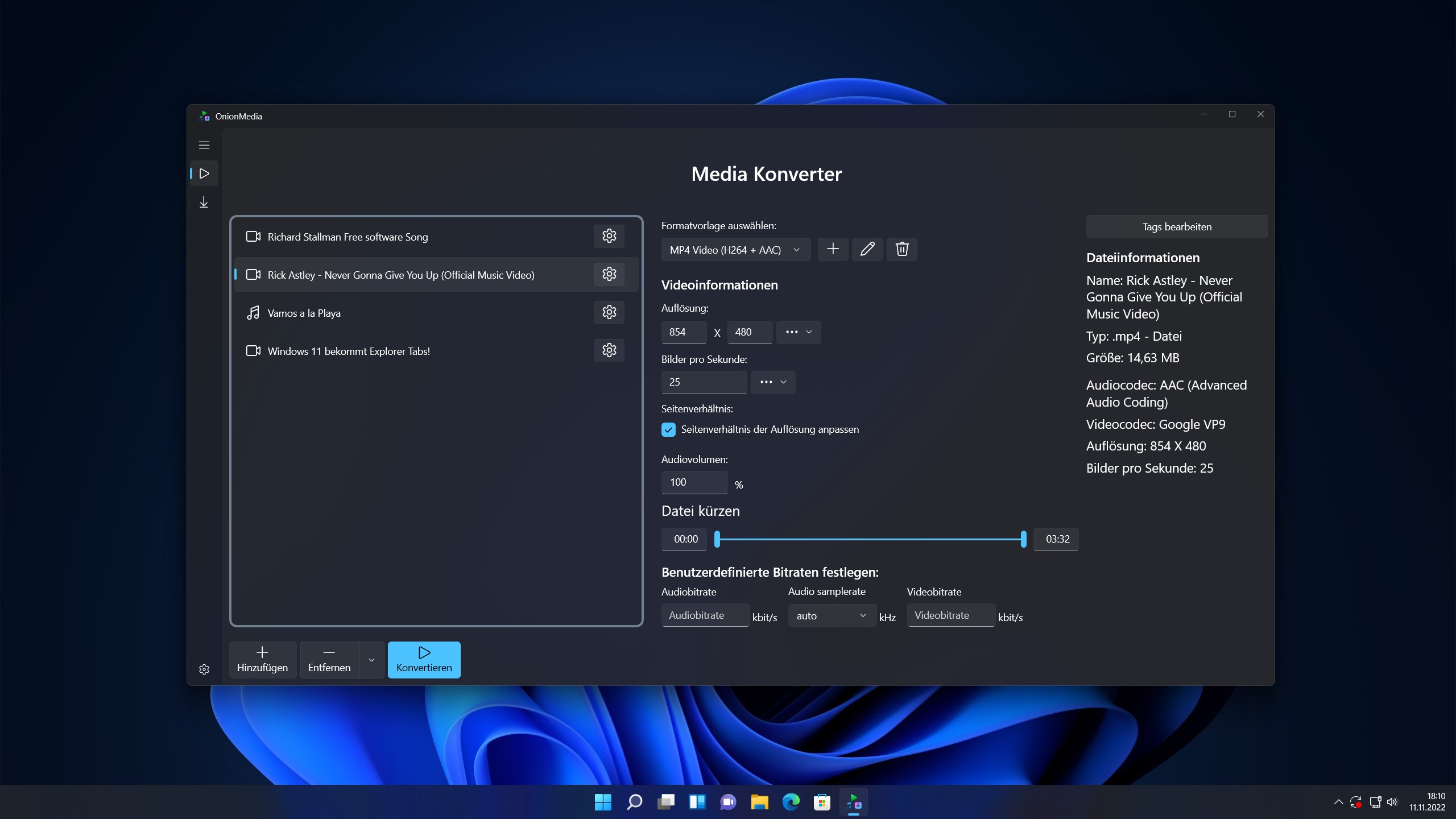Open app settings gear in the sidebar

pyautogui.click(x=204, y=669)
